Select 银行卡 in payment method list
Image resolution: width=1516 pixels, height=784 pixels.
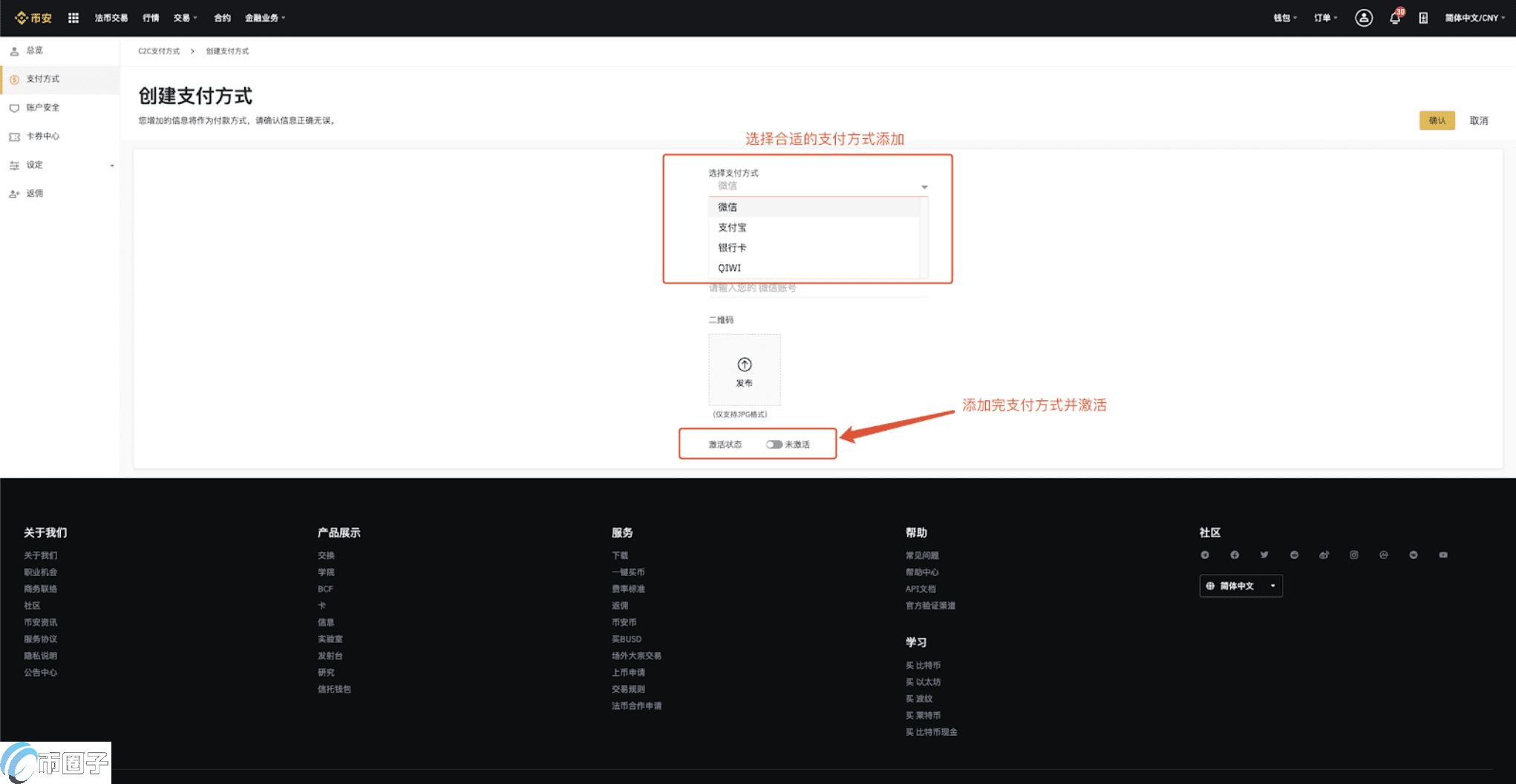pos(814,247)
